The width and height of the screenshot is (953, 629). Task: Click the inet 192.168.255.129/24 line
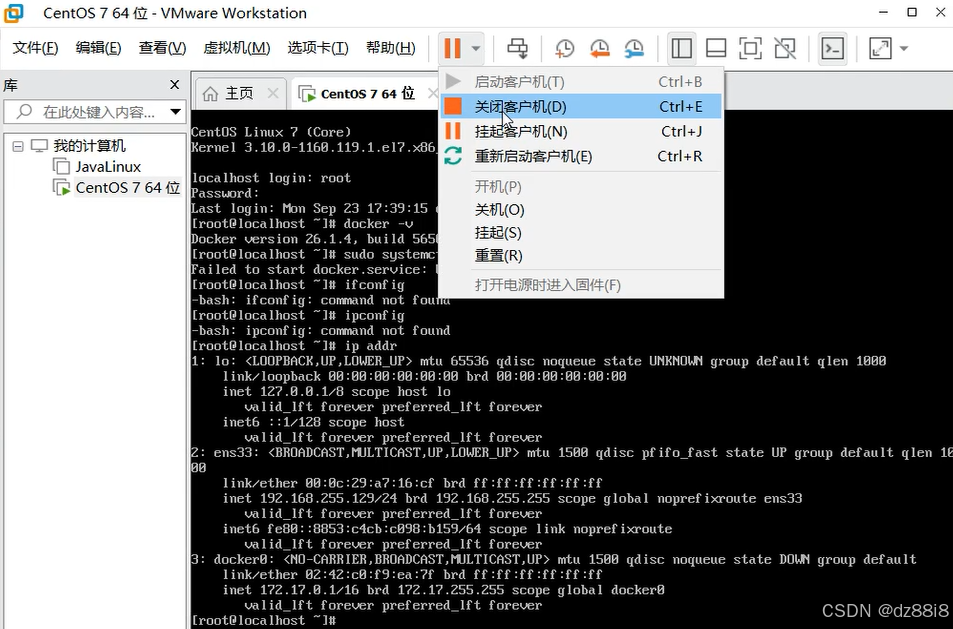512,498
